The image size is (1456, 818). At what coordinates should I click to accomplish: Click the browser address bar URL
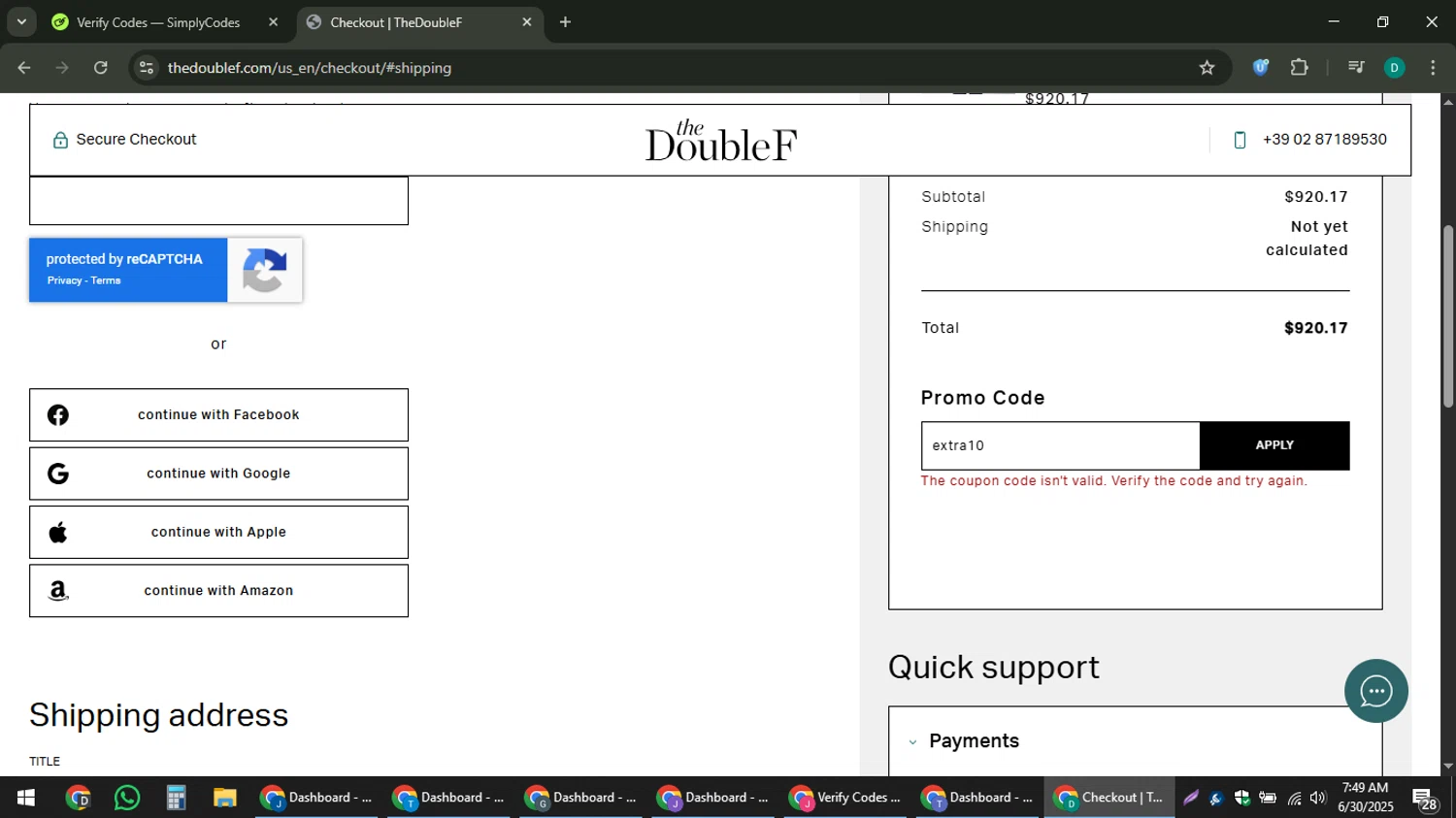(x=310, y=68)
